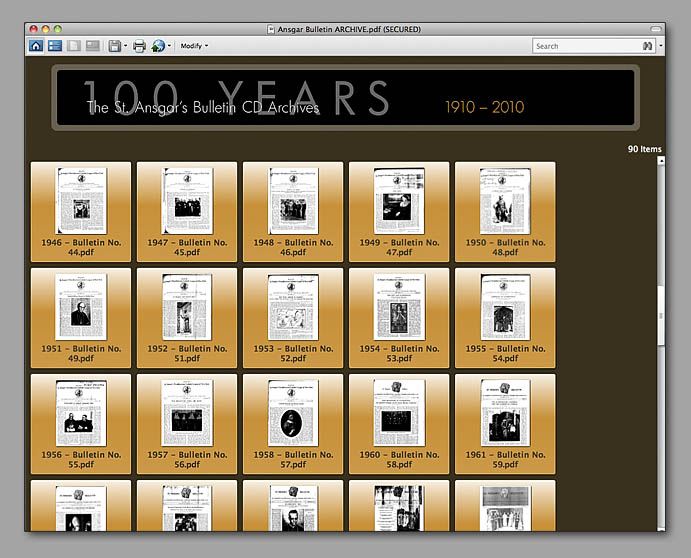691x558 pixels.
Task: Click the greyed split layout icon
Action: [x=93, y=45]
